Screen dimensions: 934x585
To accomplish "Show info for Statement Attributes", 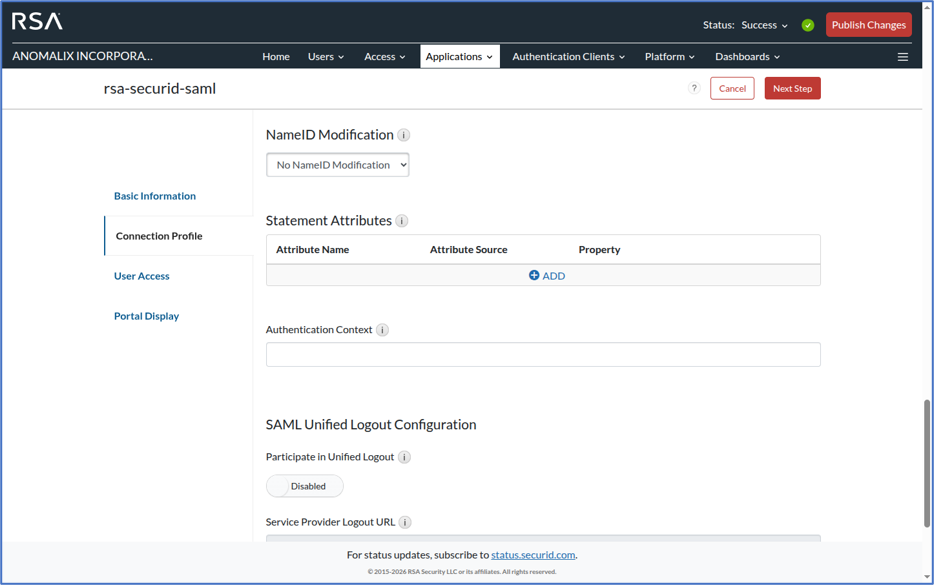I will pyautogui.click(x=402, y=221).
